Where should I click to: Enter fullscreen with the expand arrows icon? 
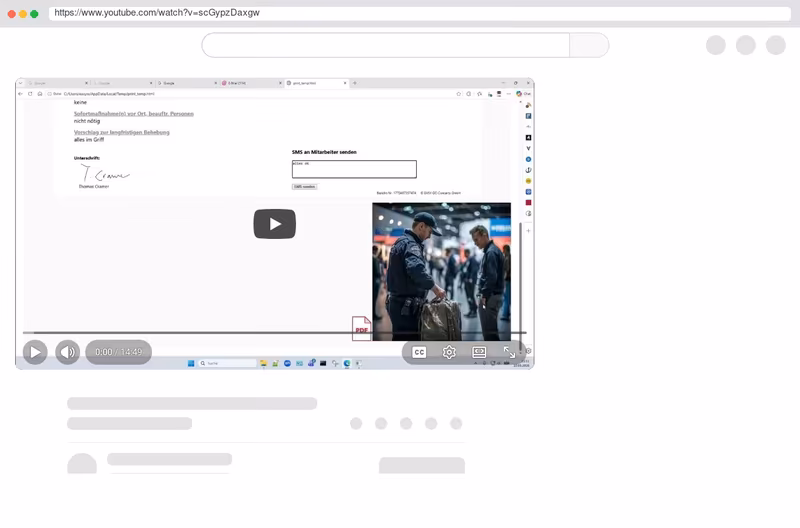[x=509, y=352]
